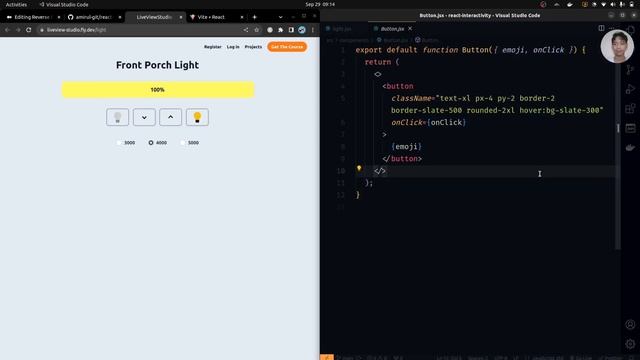
Task: Bookmark this page with the star icon
Action: [x=257, y=30]
